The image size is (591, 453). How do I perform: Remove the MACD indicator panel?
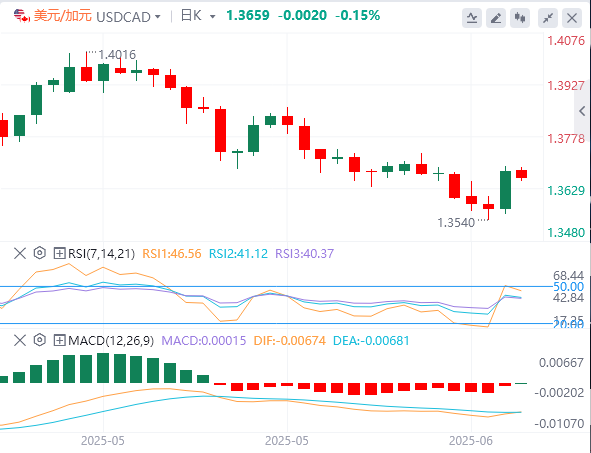click(20, 341)
